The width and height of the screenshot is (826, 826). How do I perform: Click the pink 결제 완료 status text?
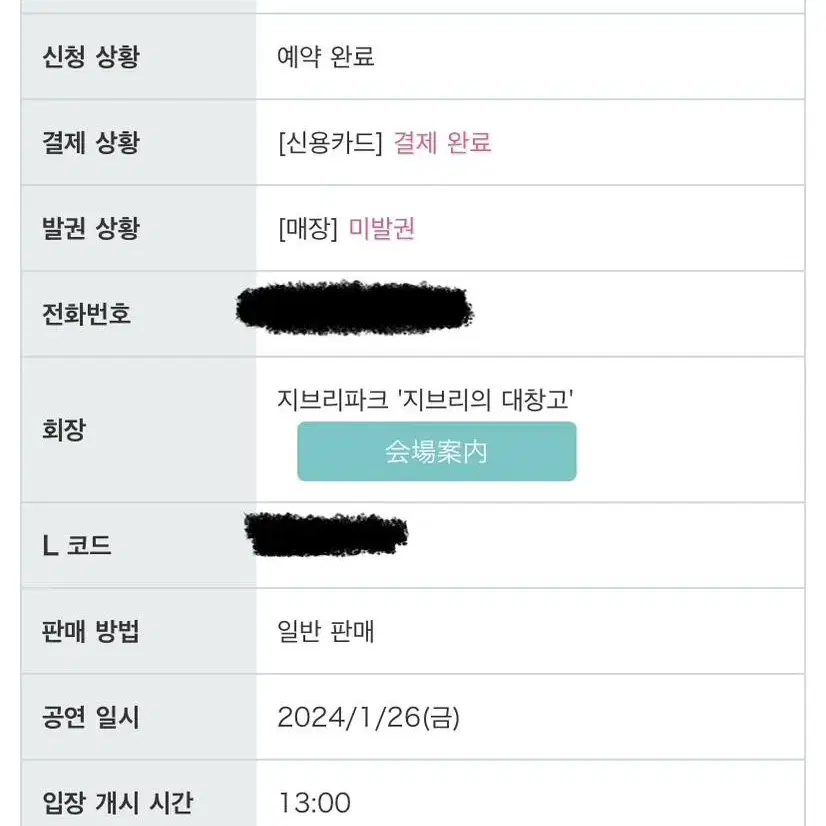pos(442,142)
